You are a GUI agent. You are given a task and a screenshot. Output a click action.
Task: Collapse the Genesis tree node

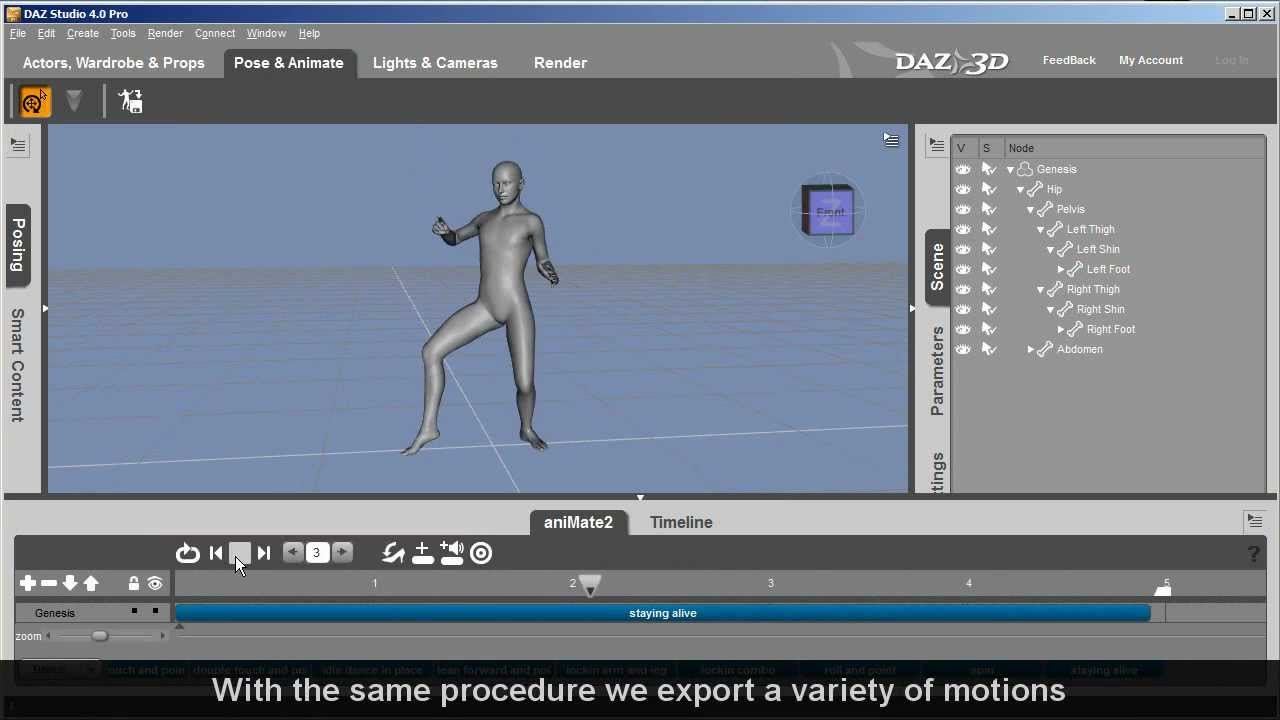pos(1010,169)
